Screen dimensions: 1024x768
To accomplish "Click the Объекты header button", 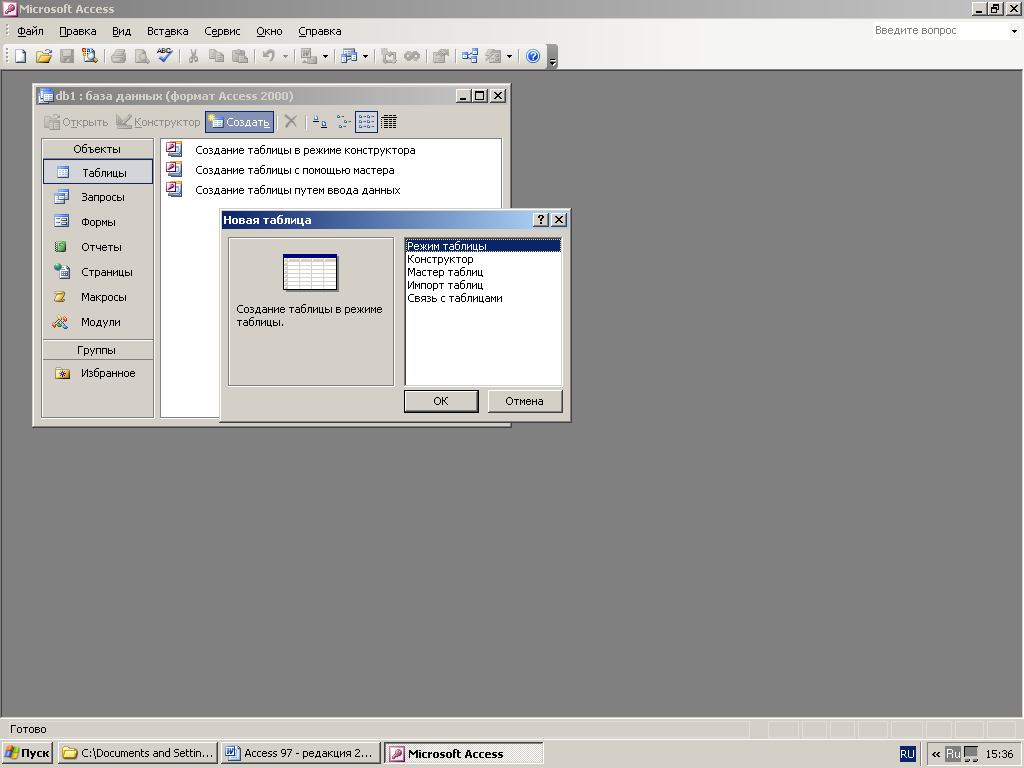I will click(x=97, y=149).
